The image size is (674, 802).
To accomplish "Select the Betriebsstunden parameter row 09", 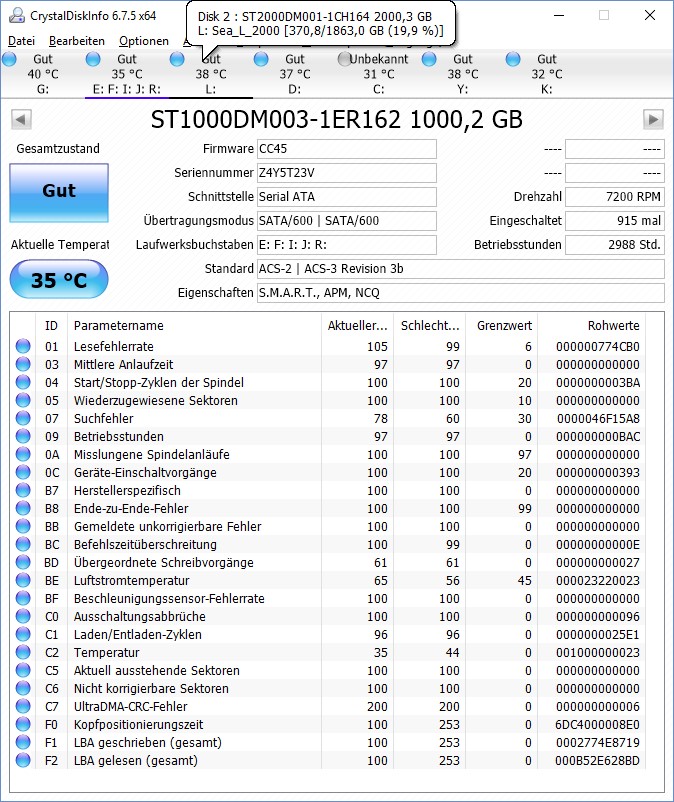I will pos(330,436).
